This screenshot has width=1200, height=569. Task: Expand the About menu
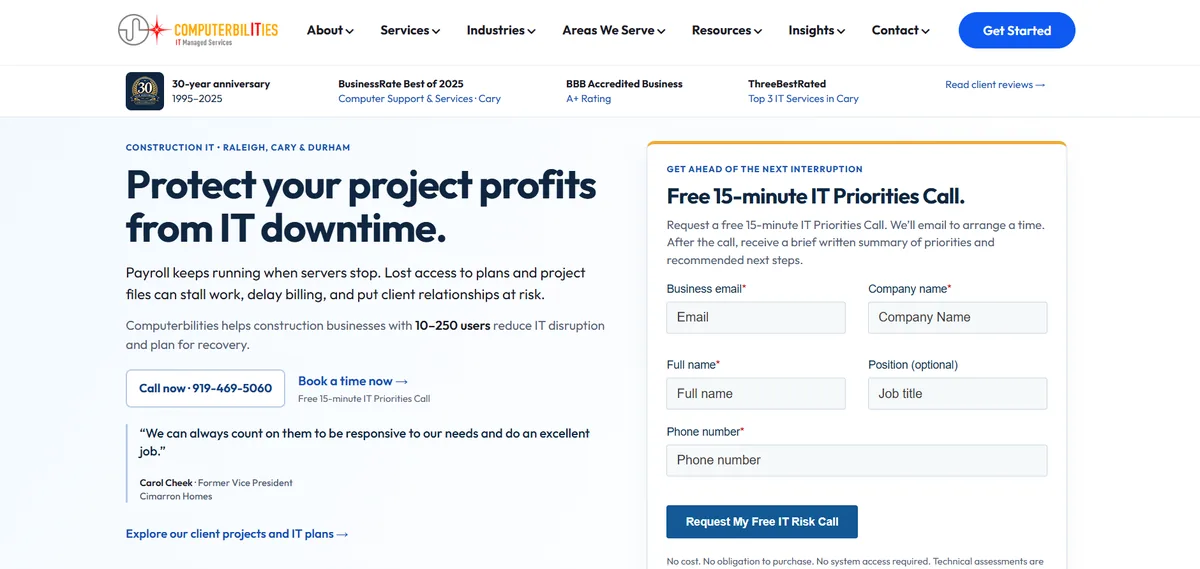pyautogui.click(x=330, y=31)
